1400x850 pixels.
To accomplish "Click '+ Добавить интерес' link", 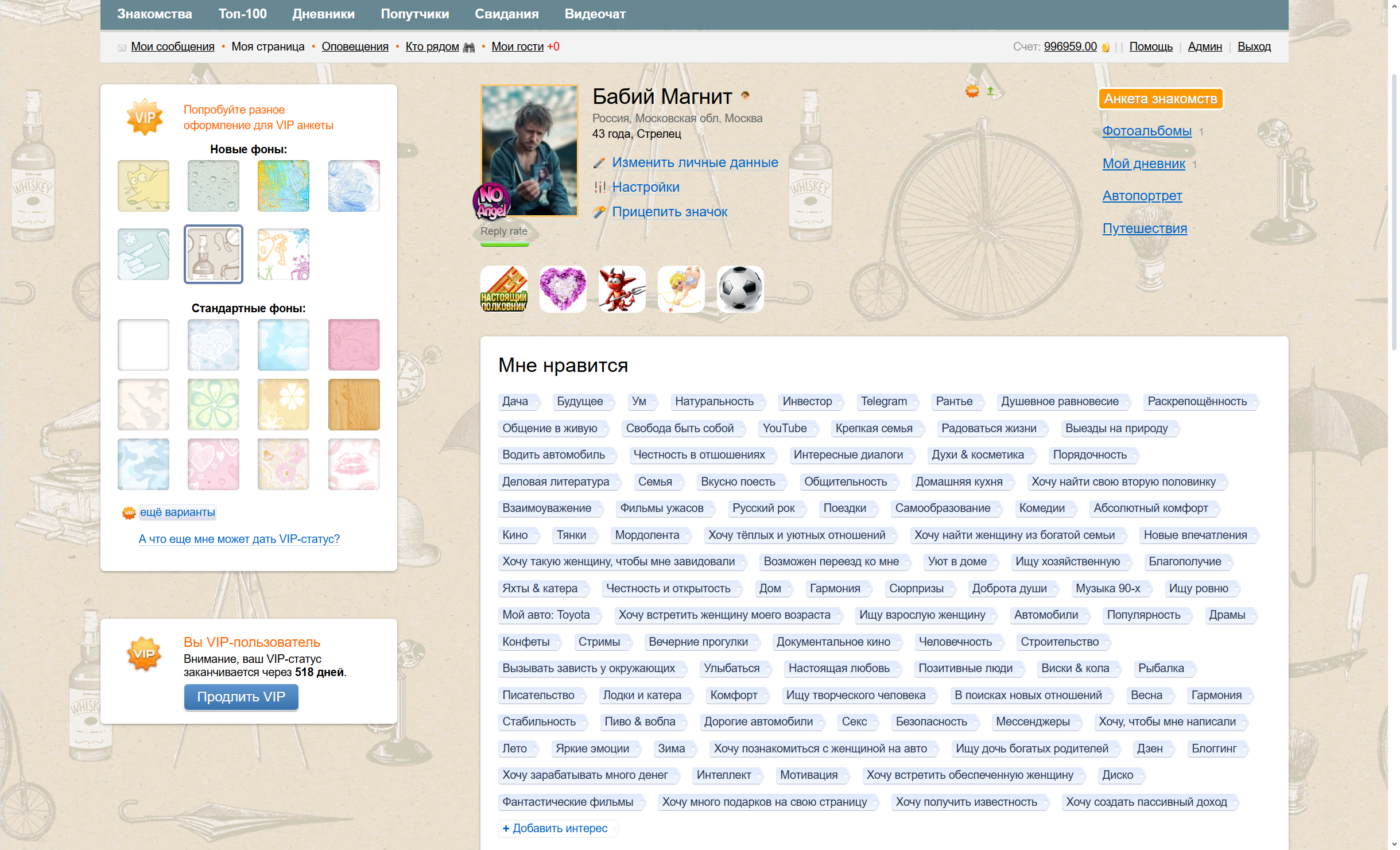I will 555,828.
